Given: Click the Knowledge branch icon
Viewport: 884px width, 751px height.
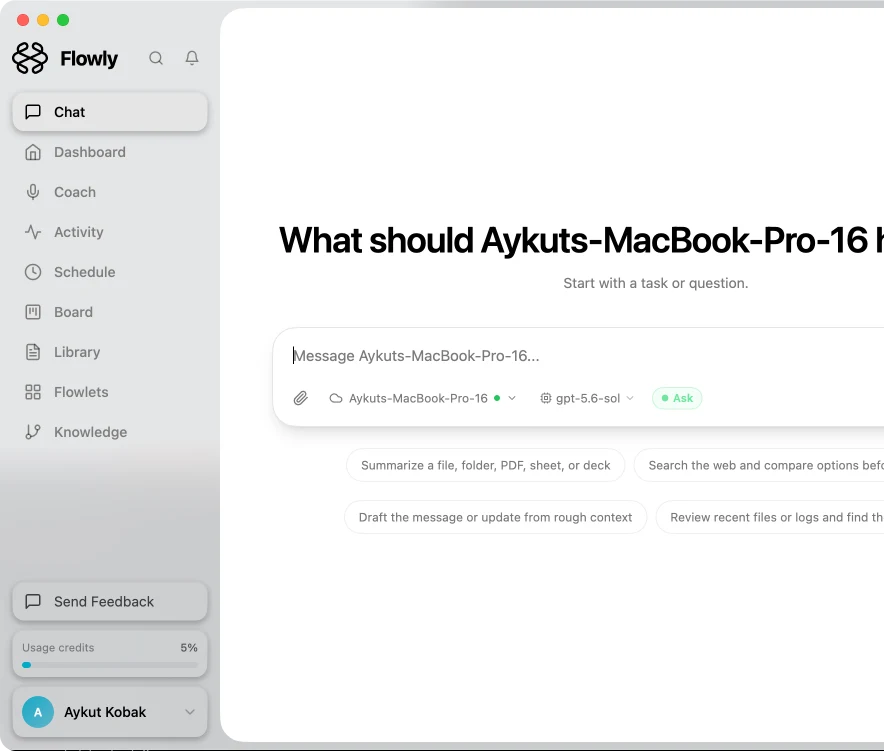Looking at the screenshot, I should pyautogui.click(x=33, y=432).
